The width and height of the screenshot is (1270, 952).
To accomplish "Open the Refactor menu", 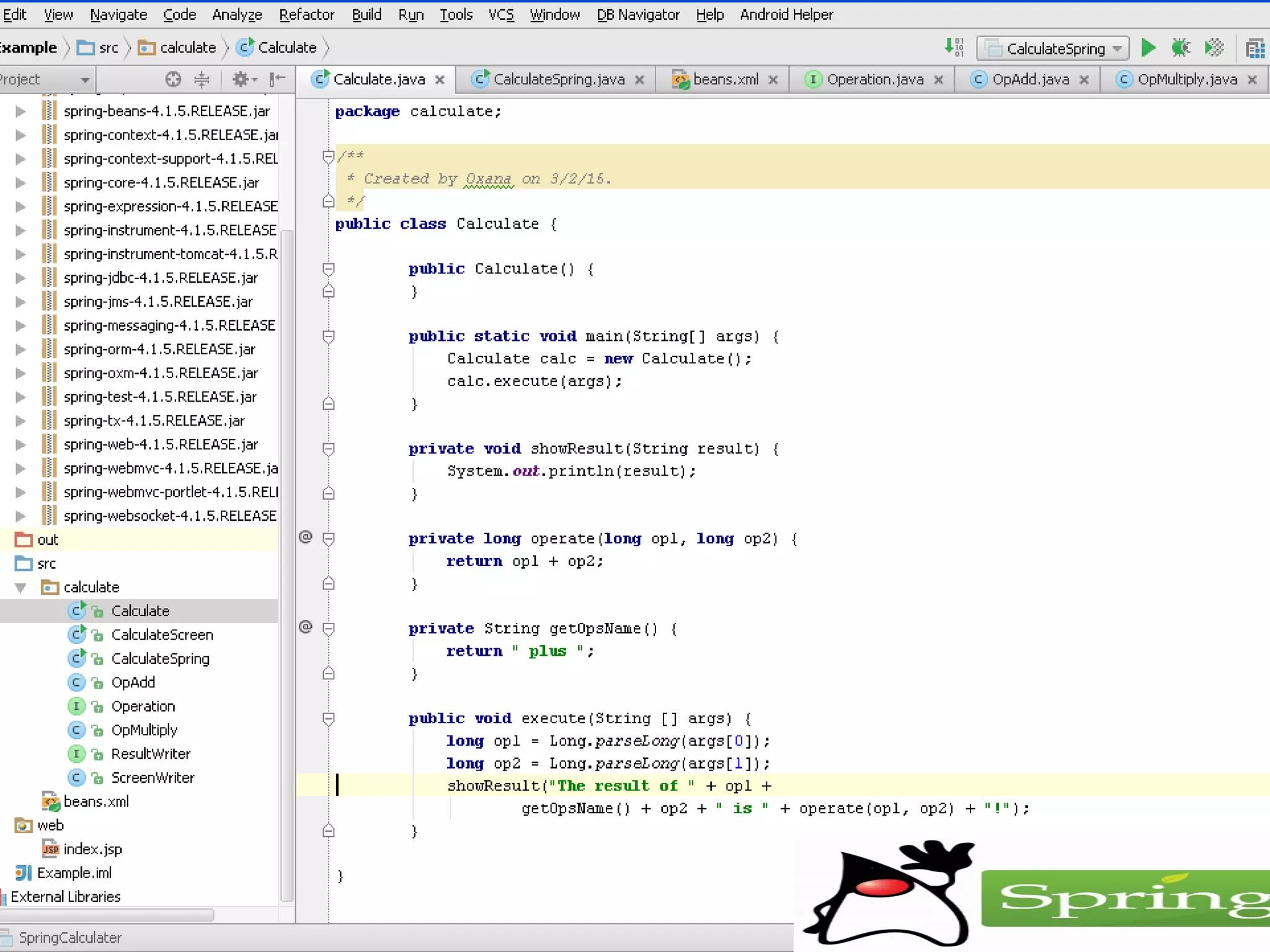I will tap(306, 14).
